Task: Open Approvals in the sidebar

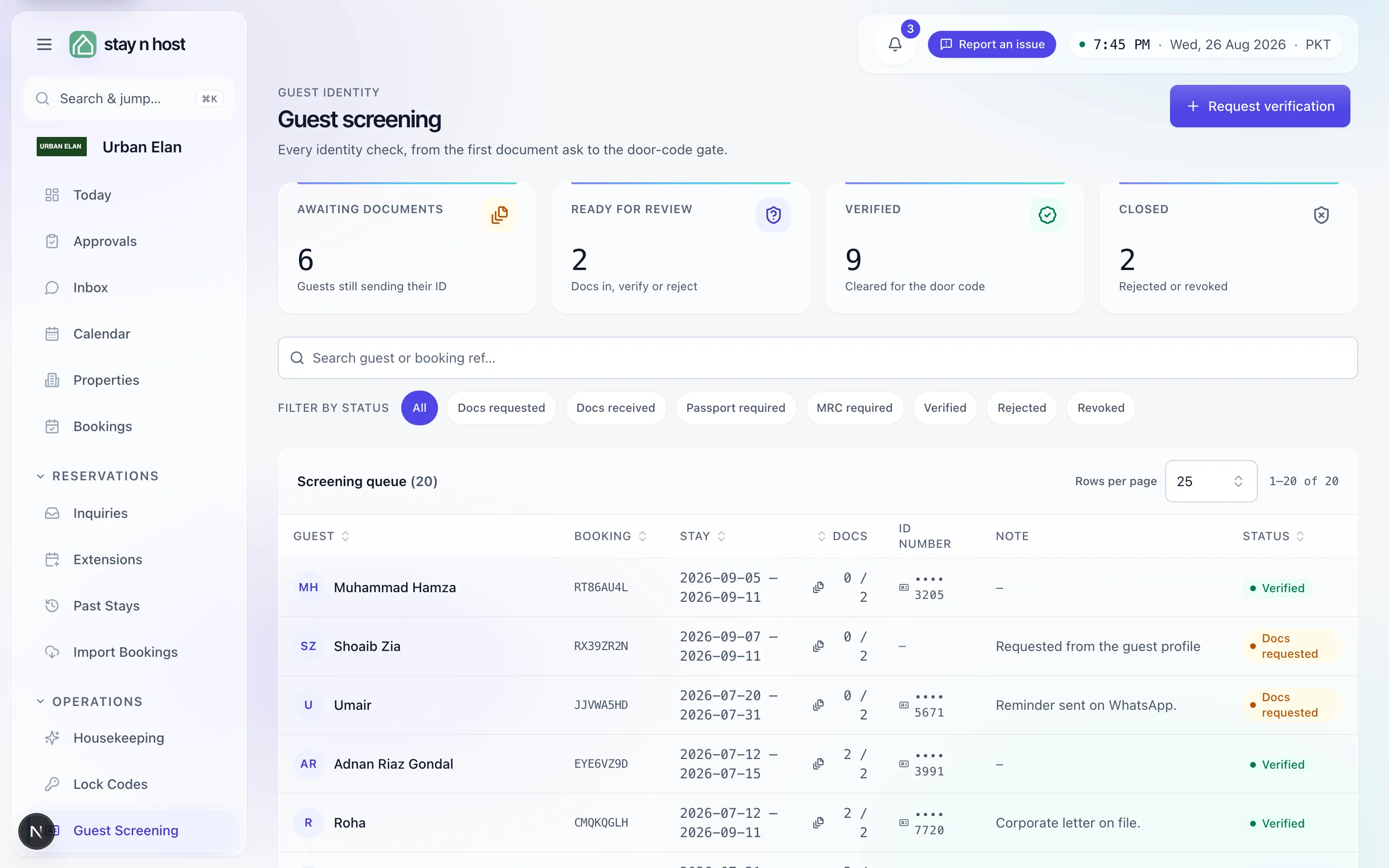Action: pyautogui.click(x=129, y=241)
